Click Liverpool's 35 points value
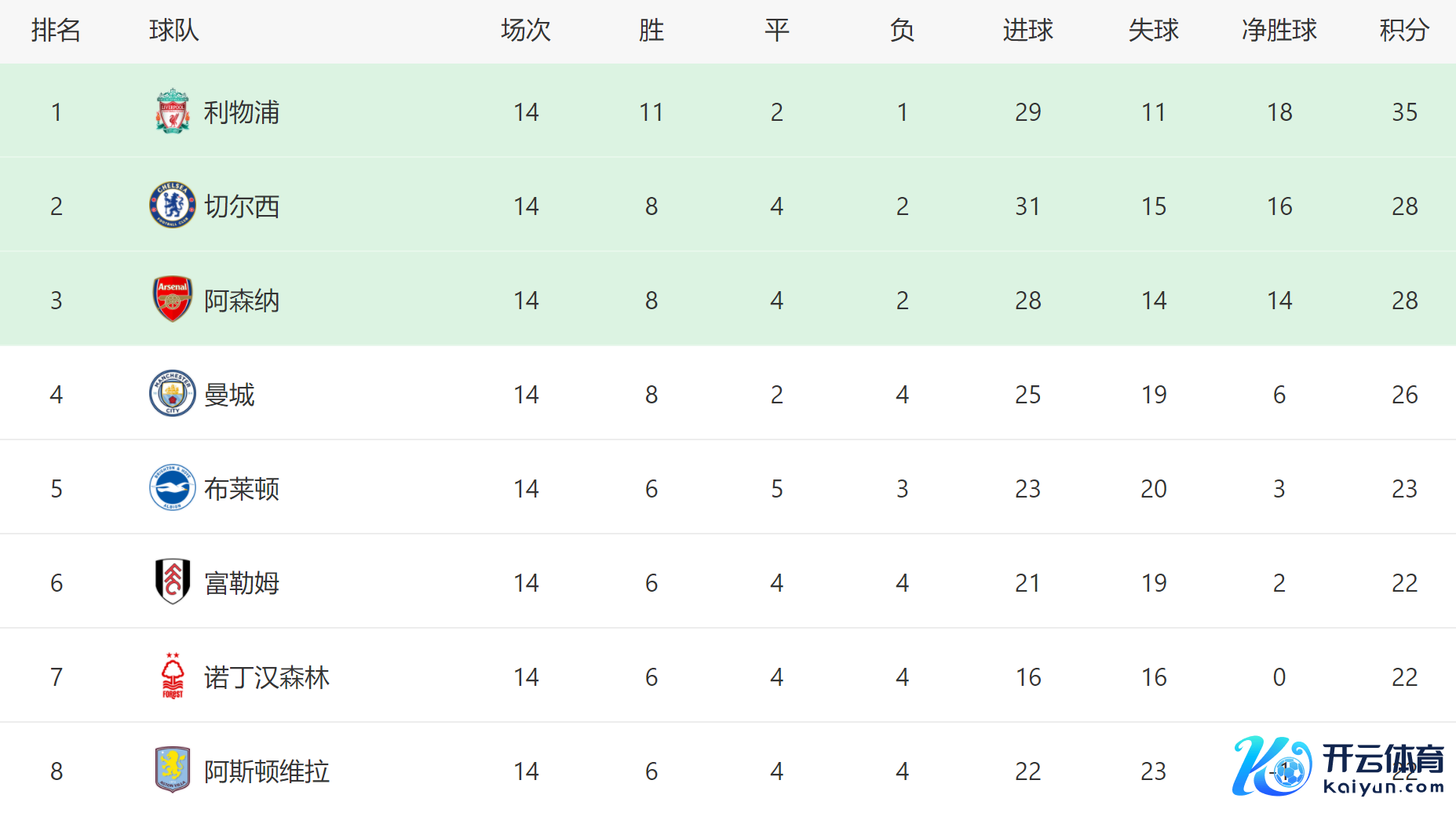Screen dimensions: 1456x813 pyautogui.click(x=1404, y=112)
